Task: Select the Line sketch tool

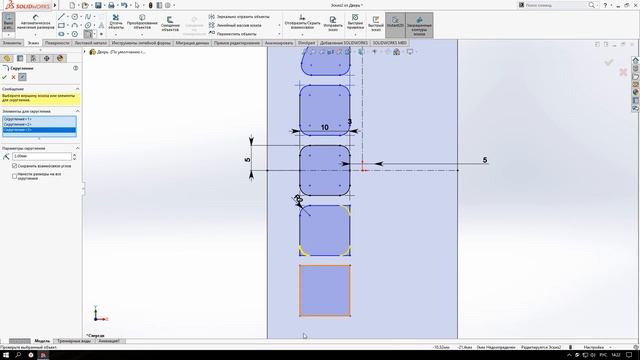Action: [x=61, y=17]
